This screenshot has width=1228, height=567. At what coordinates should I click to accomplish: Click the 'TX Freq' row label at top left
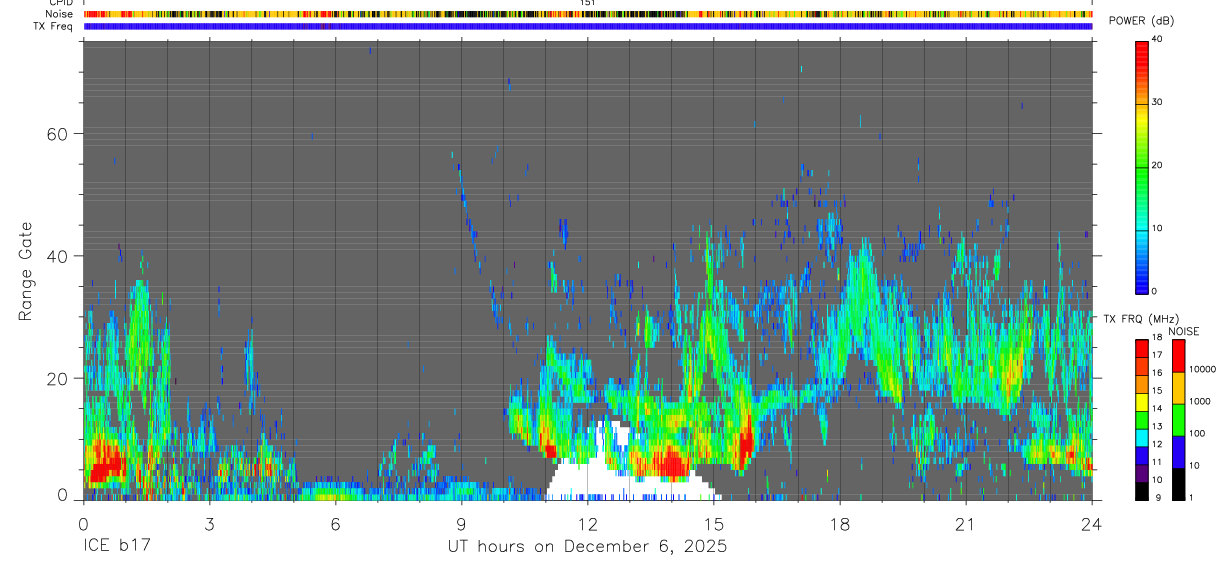(54, 26)
